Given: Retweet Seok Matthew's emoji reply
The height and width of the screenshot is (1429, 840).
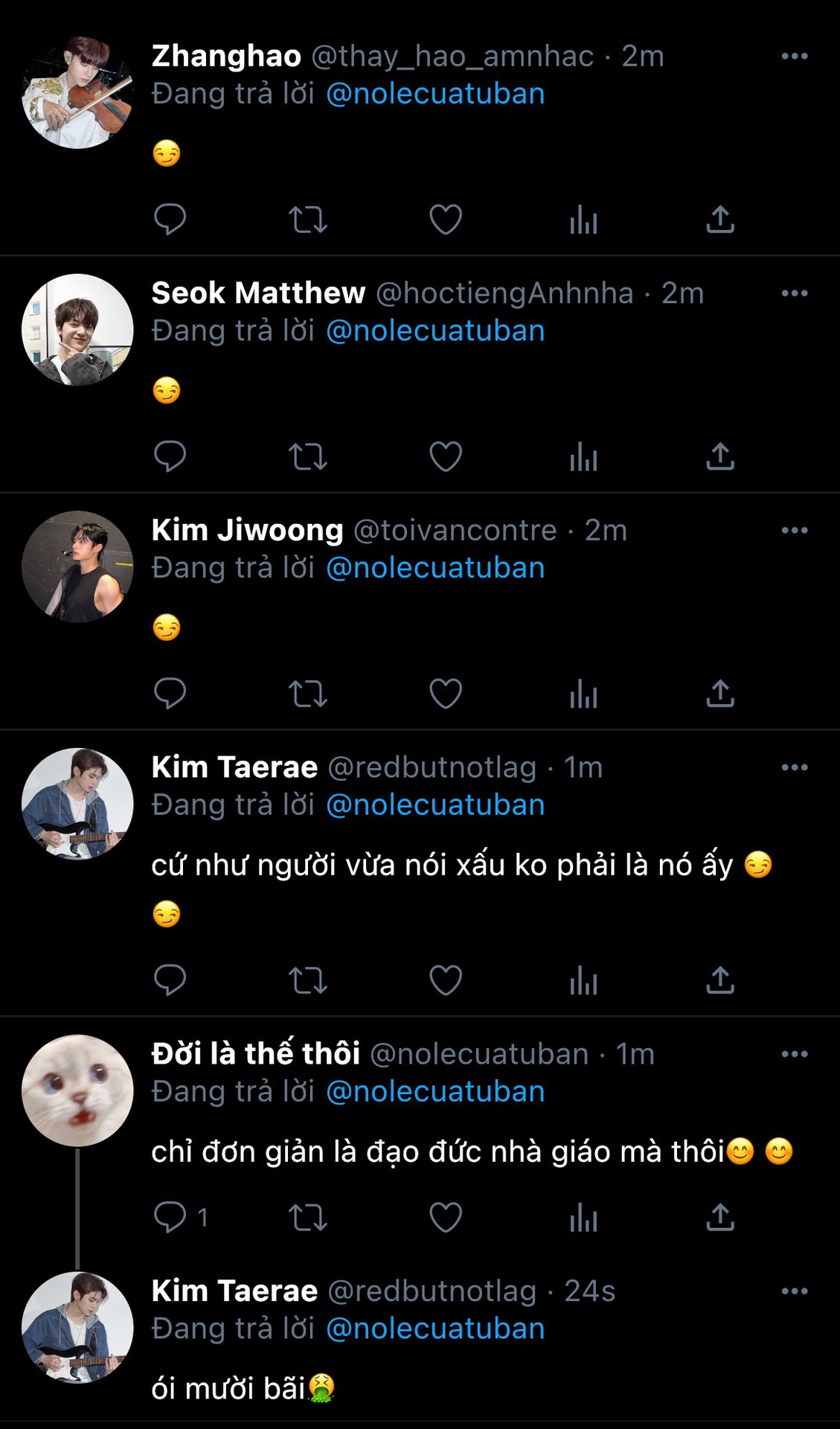Looking at the screenshot, I should pos(307,457).
